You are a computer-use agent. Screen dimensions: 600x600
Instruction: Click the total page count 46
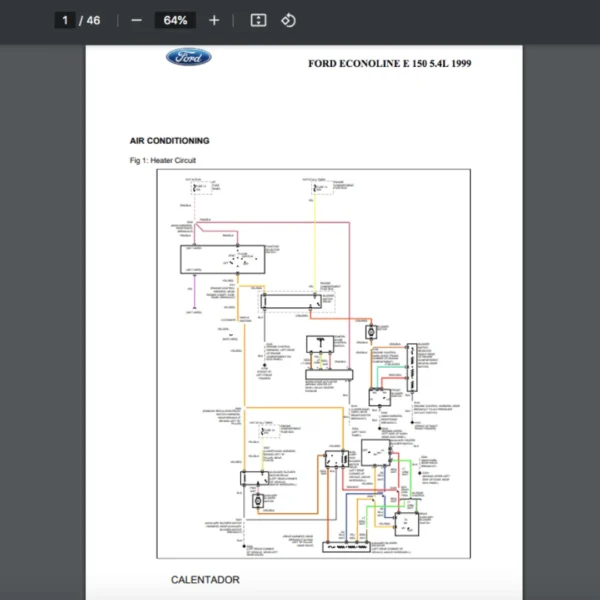(93, 20)
